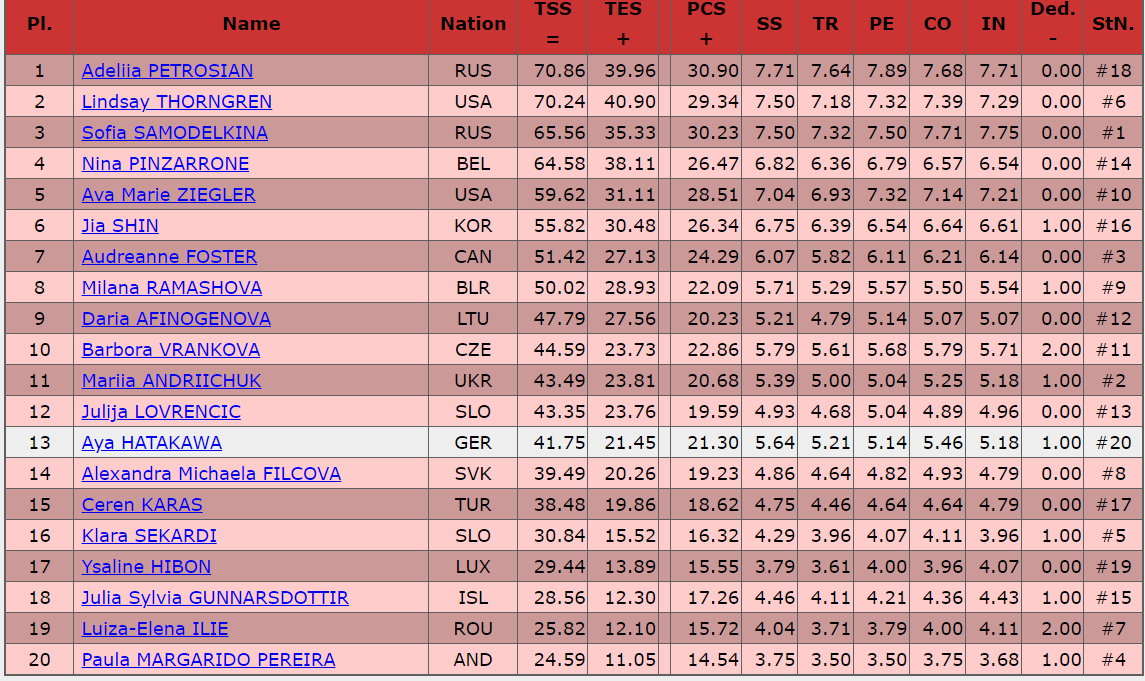Open Aya HATAKAWA's highlighted row link
This screenshot has height=681, width=1145.
(152, 443)
